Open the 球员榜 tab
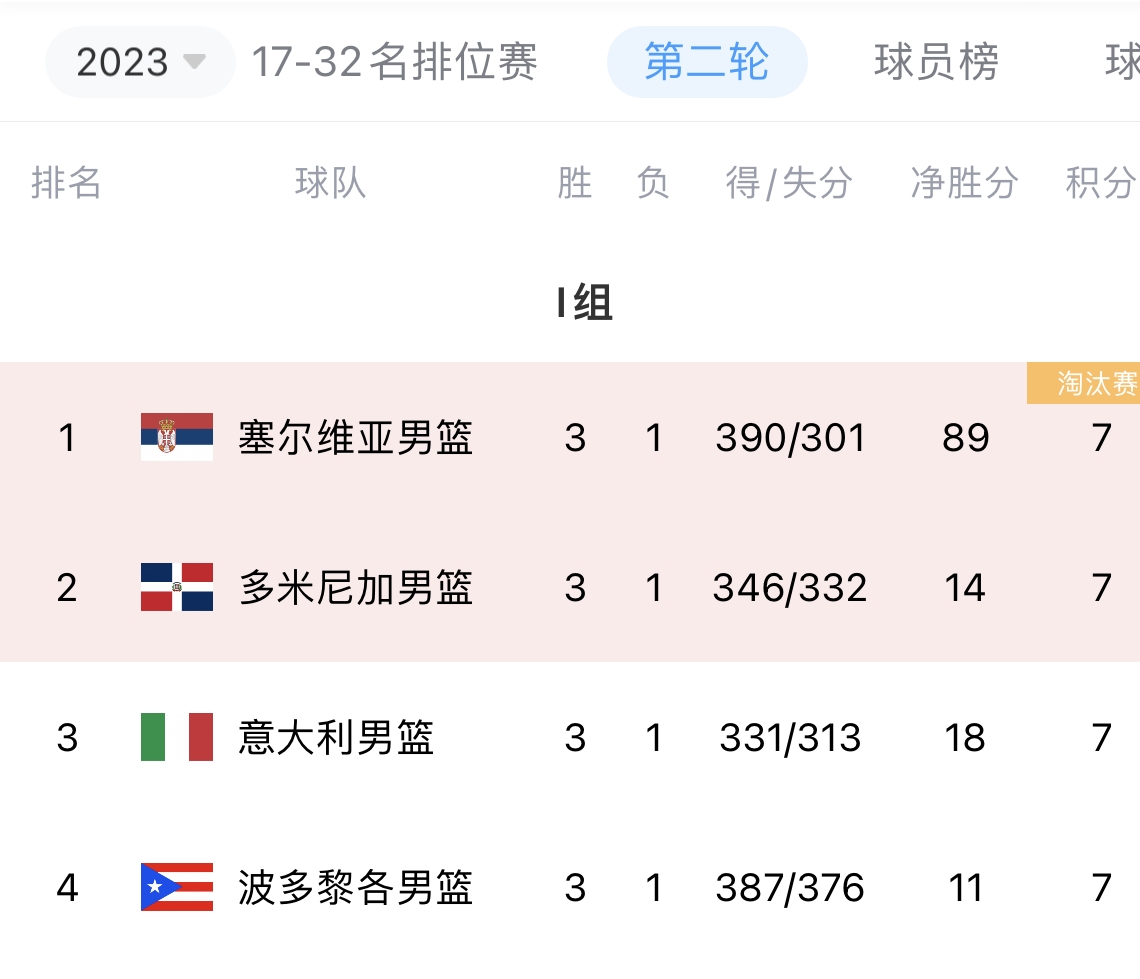Viewport: 1140px width, 979px height. point(936,62)
